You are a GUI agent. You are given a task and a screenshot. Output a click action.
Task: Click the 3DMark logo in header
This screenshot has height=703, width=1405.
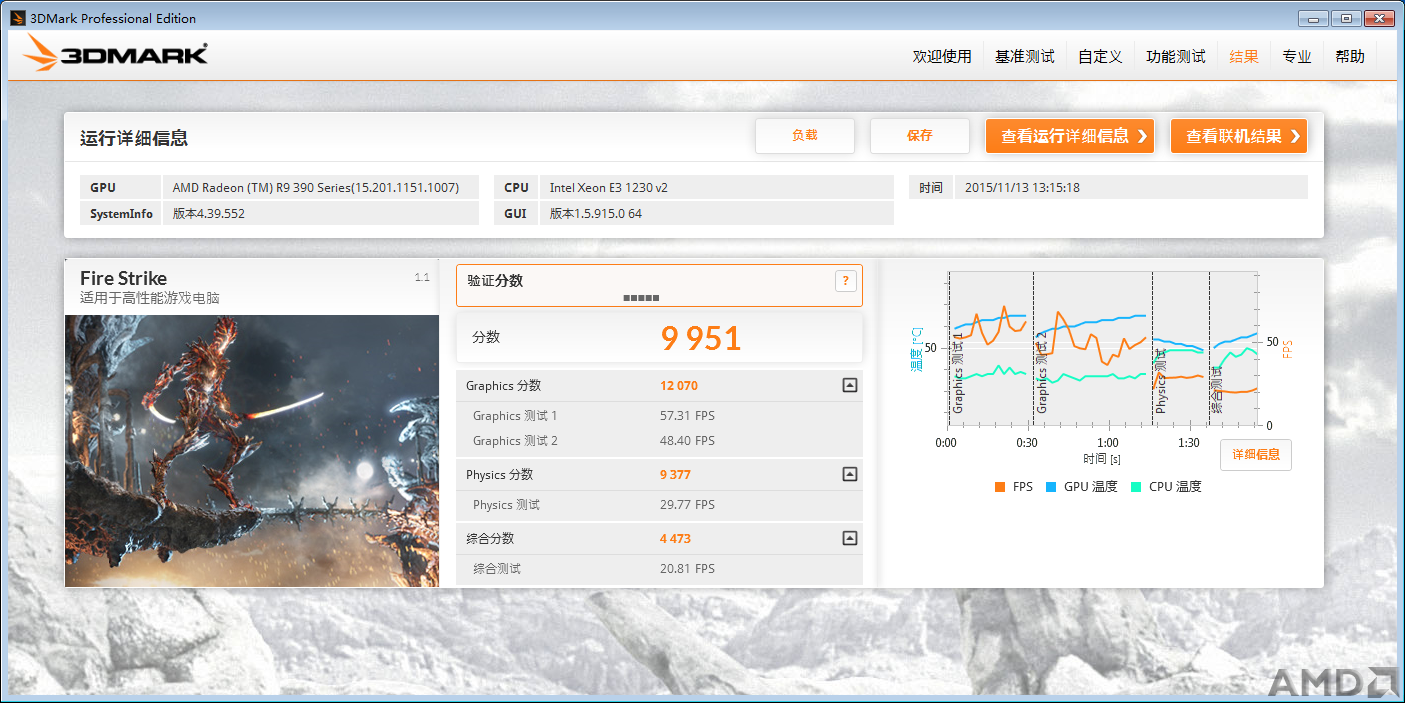click(115, 54)
